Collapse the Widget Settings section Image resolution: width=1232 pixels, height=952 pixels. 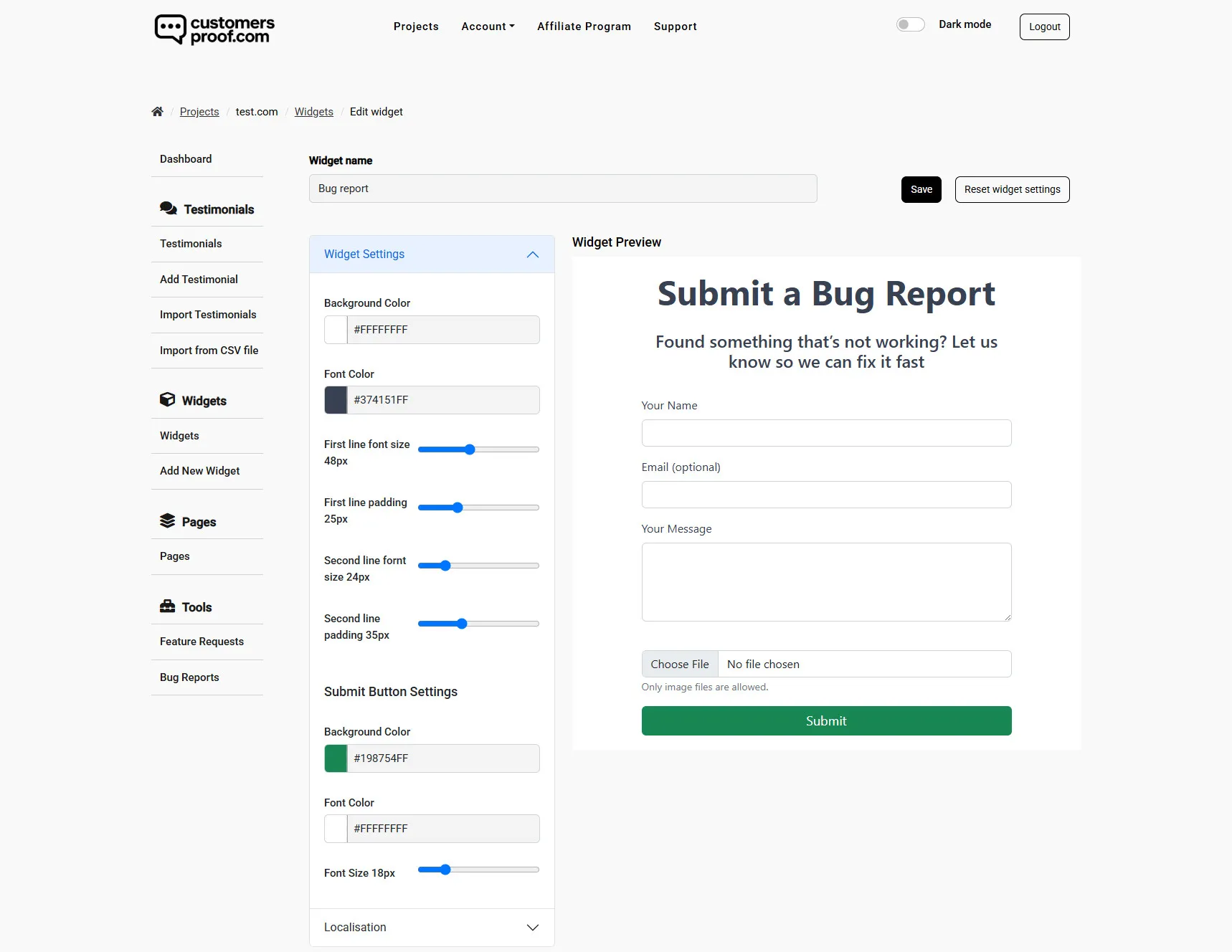coord(532,254)
